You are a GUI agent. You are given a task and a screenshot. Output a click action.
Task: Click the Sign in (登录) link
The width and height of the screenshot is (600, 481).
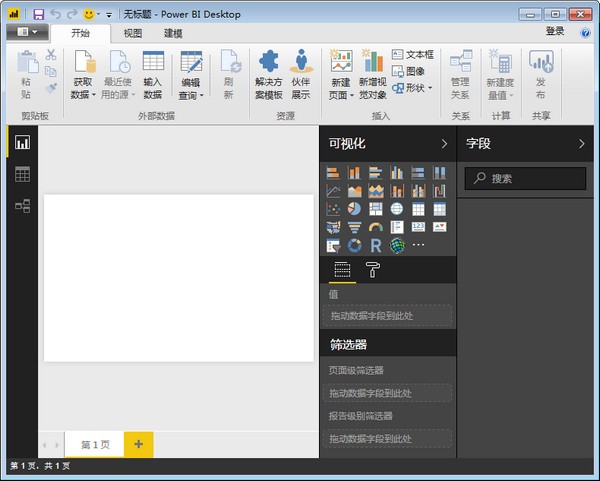coord(555,32)
